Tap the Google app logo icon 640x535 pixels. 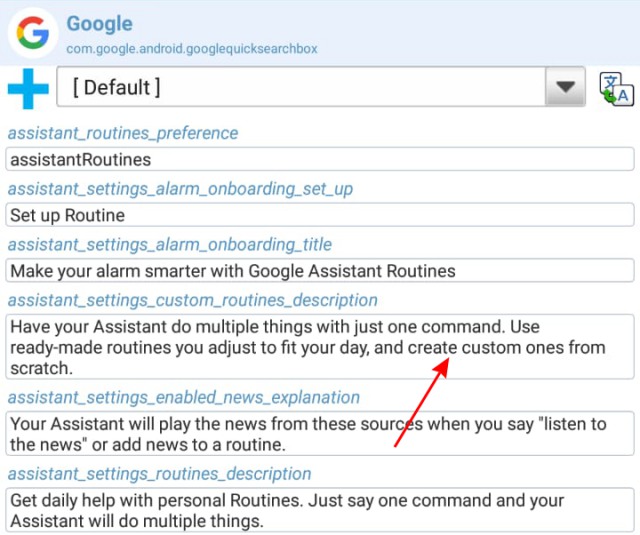point(33,33)
